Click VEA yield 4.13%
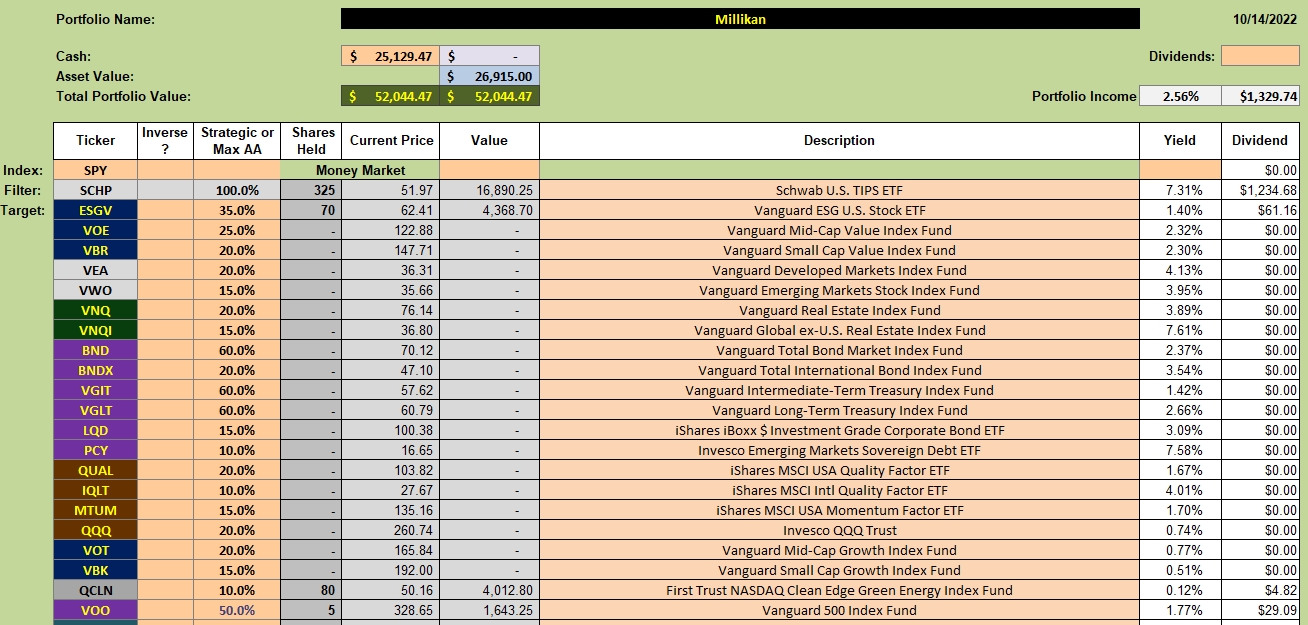 1180,270
